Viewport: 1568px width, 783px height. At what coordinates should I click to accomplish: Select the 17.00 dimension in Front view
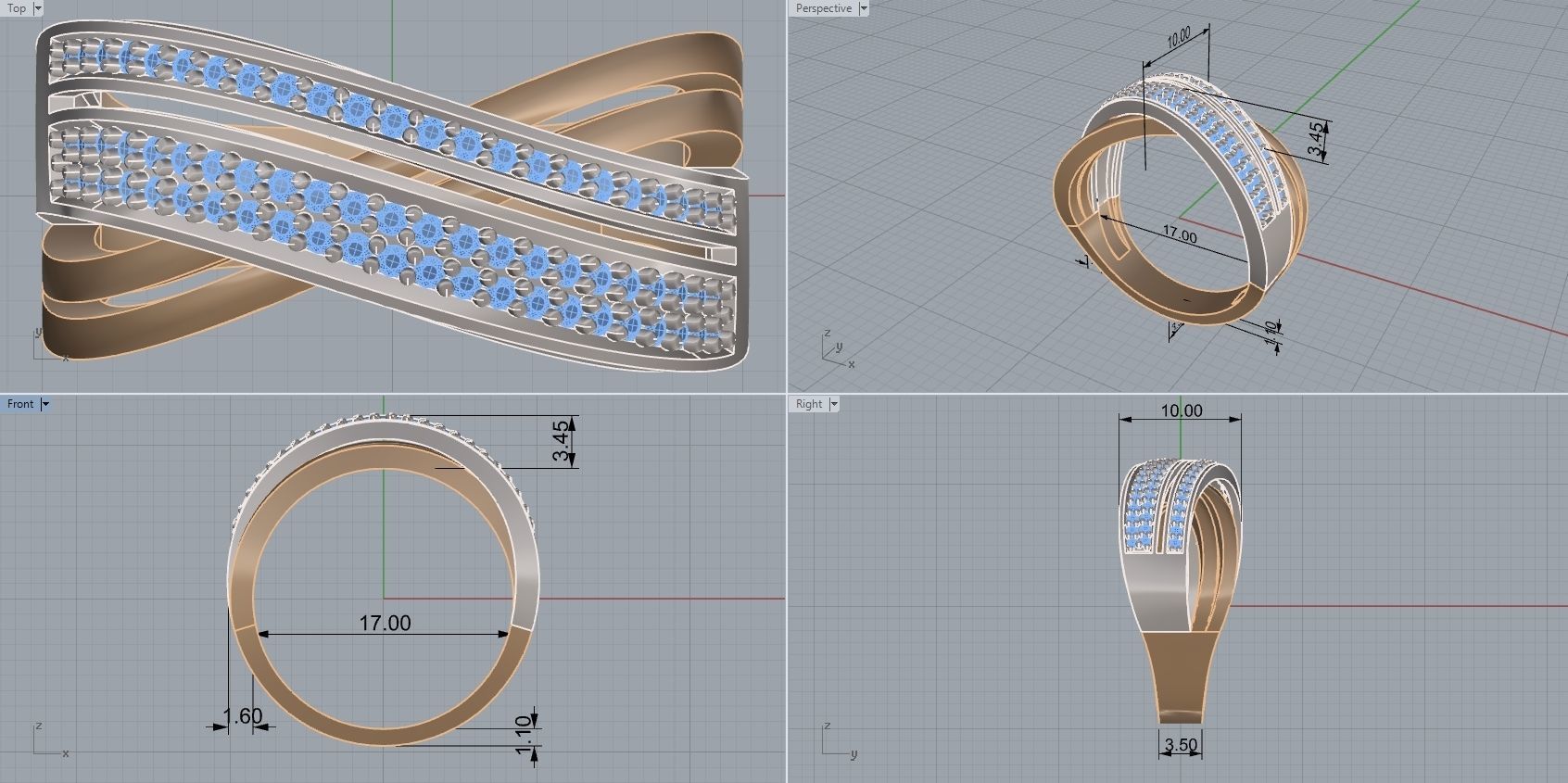tap(385, 623)
